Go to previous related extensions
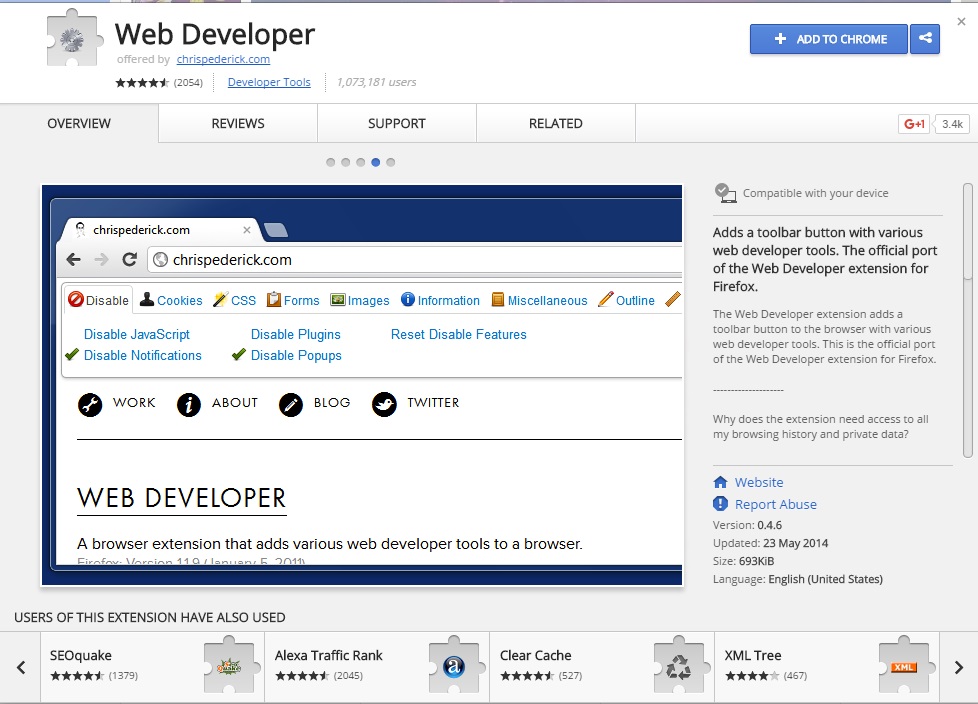 click(21, 667)
